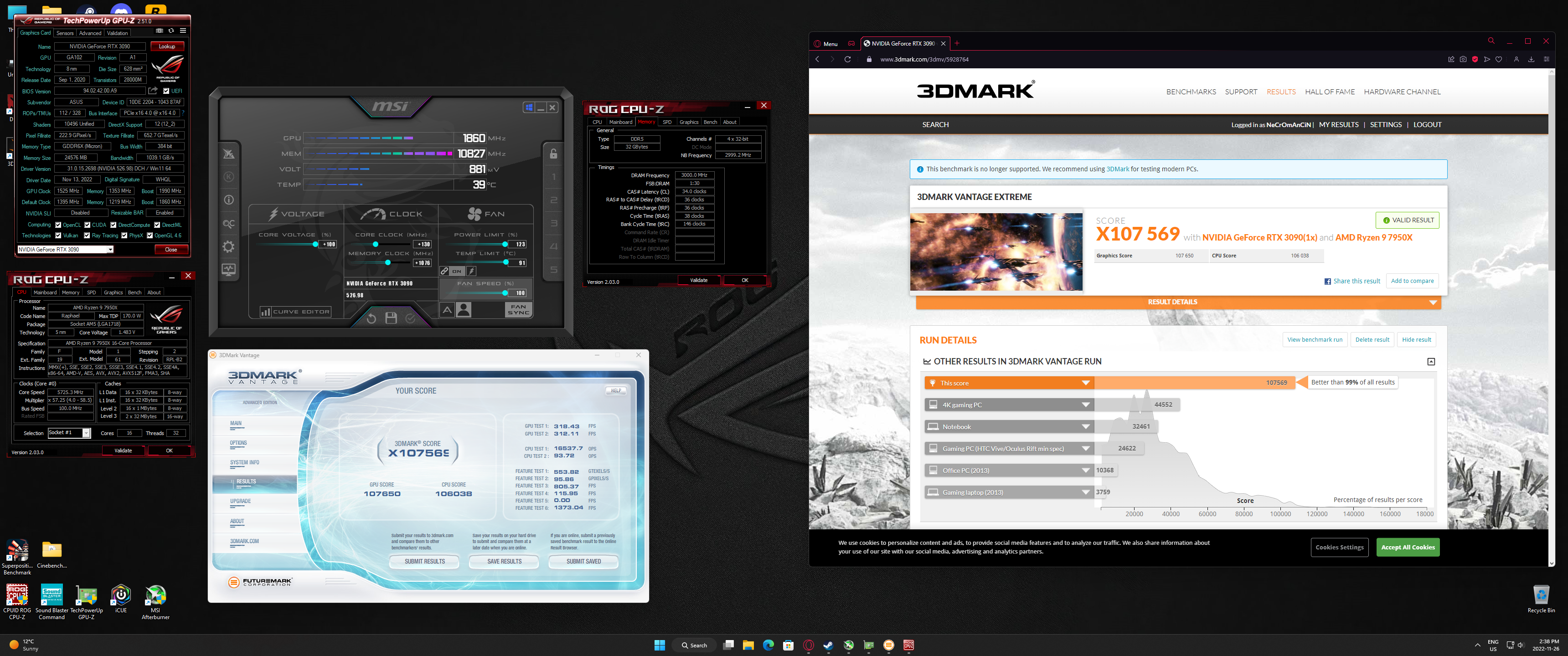Open the GPU selection dropdown in GPU-Z
The height and width of the screenshot is (656, 1568).
pos(65,249)
